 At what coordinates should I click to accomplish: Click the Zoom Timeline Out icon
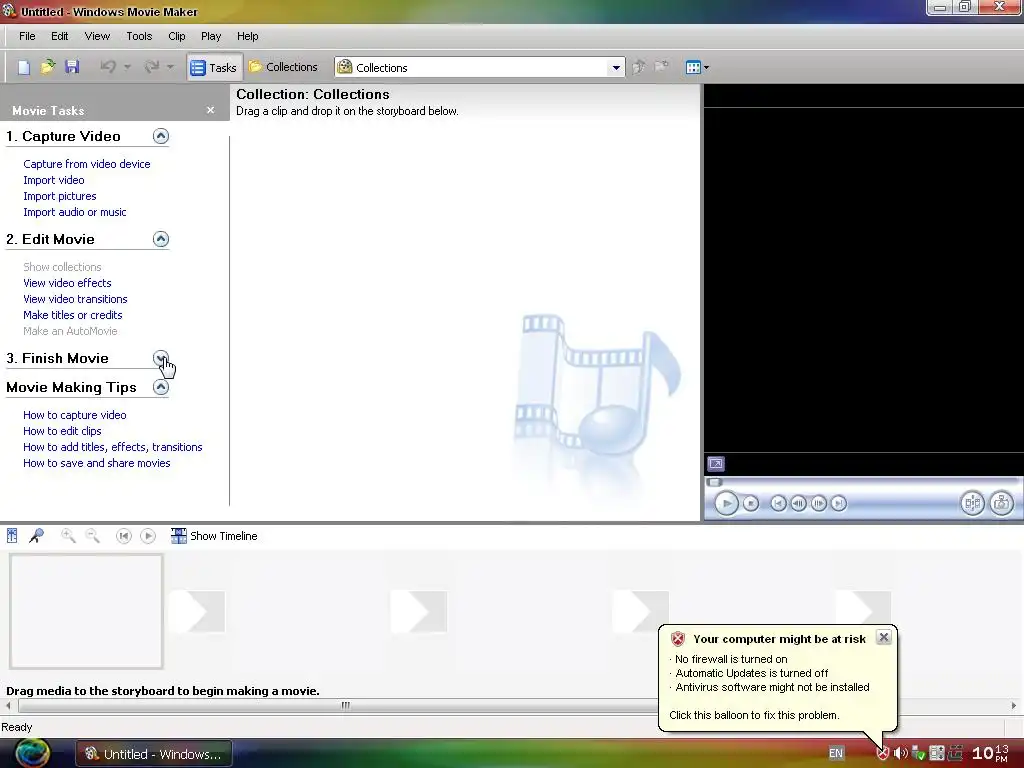93,536
